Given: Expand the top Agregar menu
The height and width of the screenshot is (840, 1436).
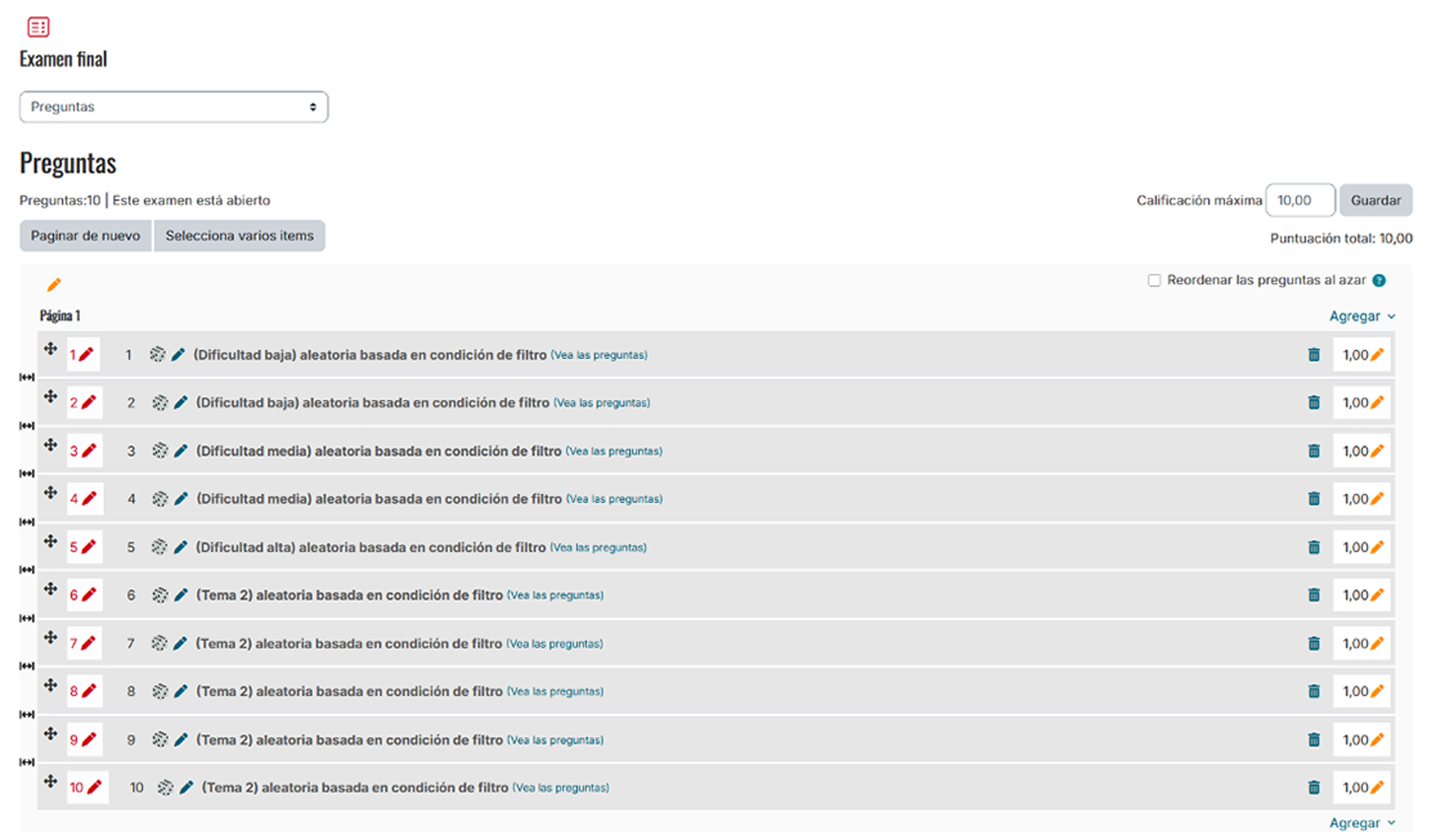Looking at the screenshot, I should click(x=1362, y=316).
